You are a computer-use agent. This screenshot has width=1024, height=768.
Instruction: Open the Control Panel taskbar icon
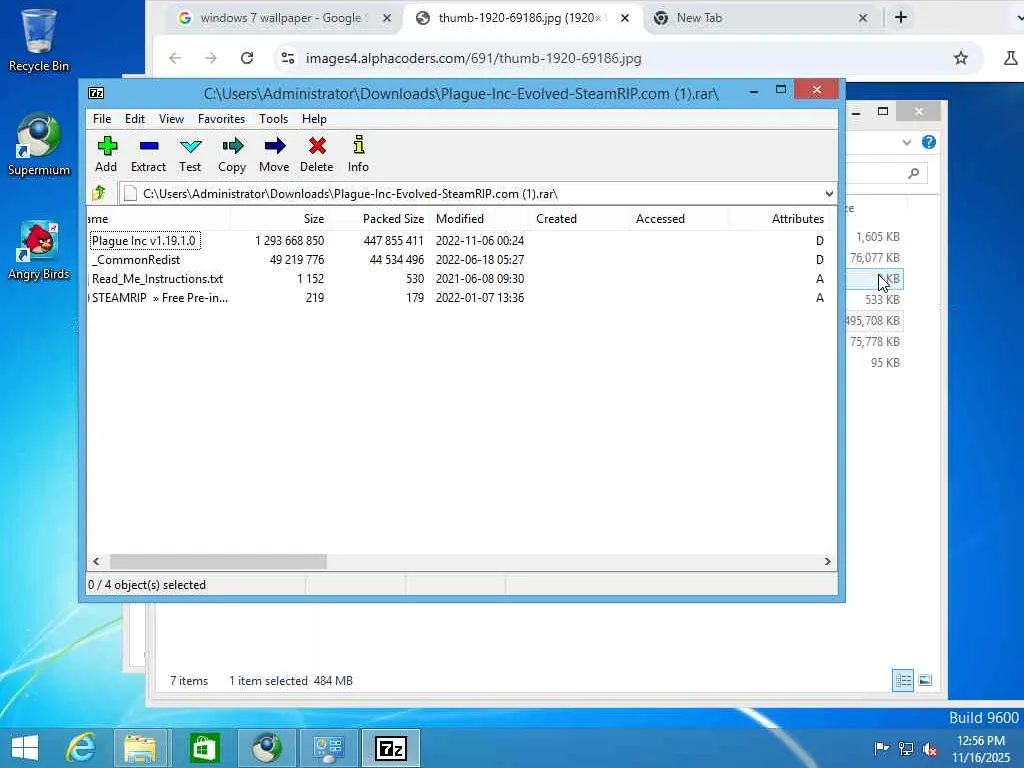(x=328, y=748)
